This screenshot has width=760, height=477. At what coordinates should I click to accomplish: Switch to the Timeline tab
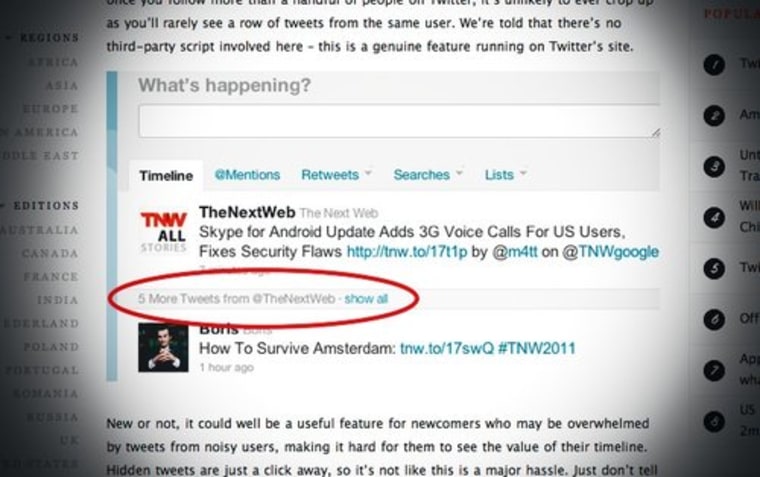tap(166, 175)
